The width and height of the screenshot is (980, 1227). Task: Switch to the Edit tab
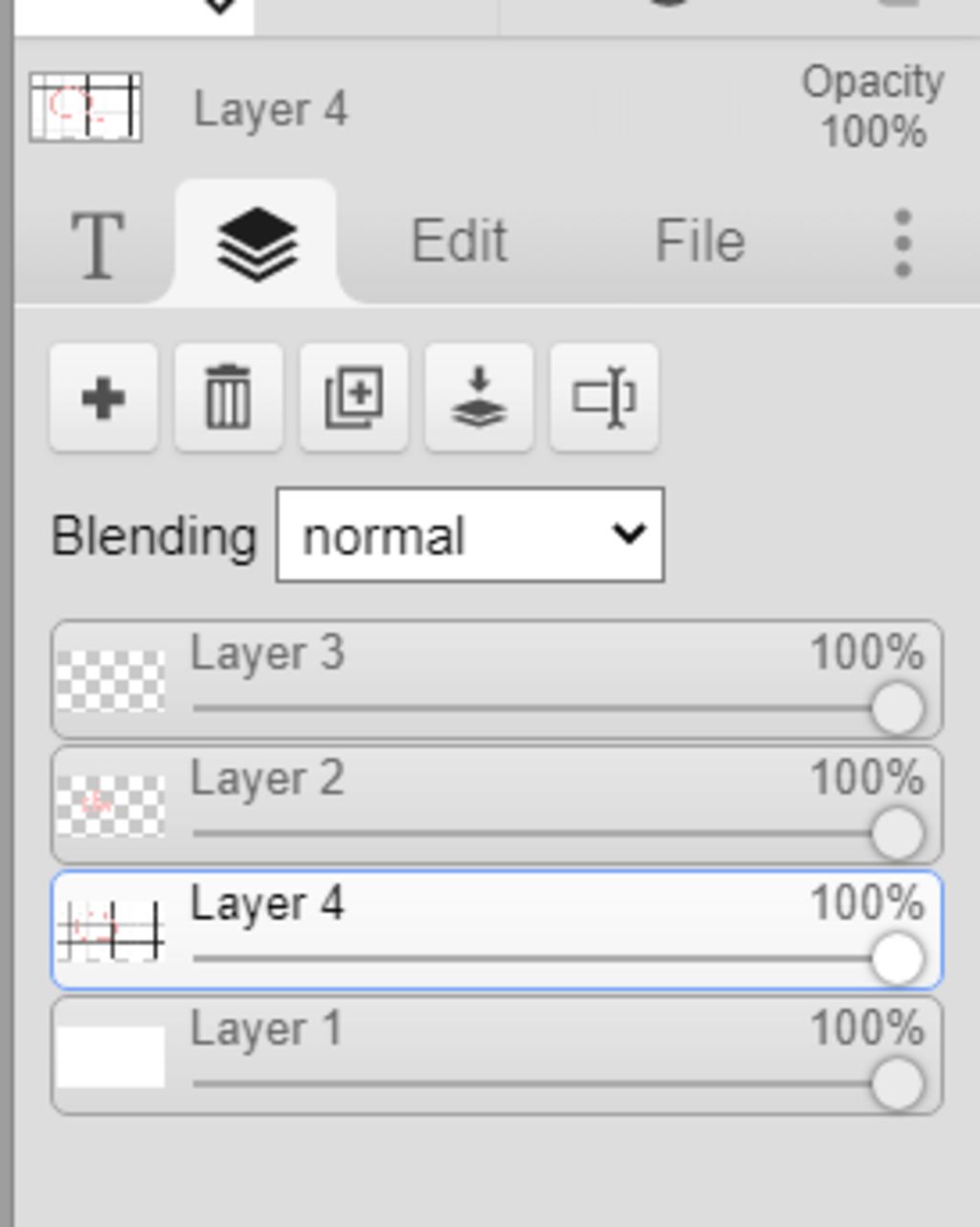pos(458,241)
